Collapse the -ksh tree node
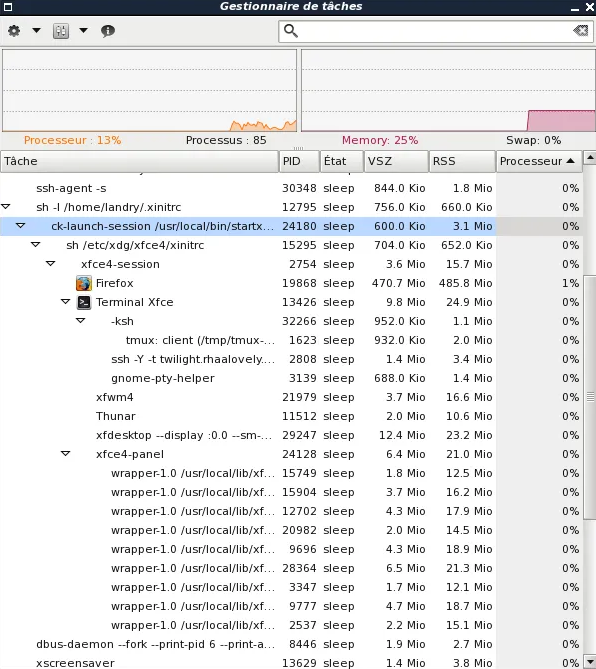 [x=80, y=320]
